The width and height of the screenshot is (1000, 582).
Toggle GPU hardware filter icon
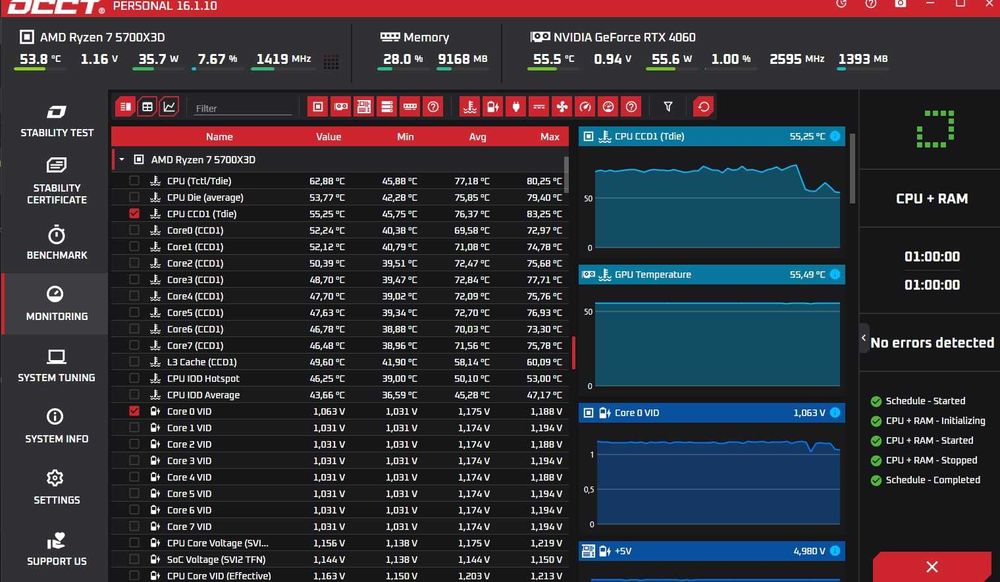point(341,107)
